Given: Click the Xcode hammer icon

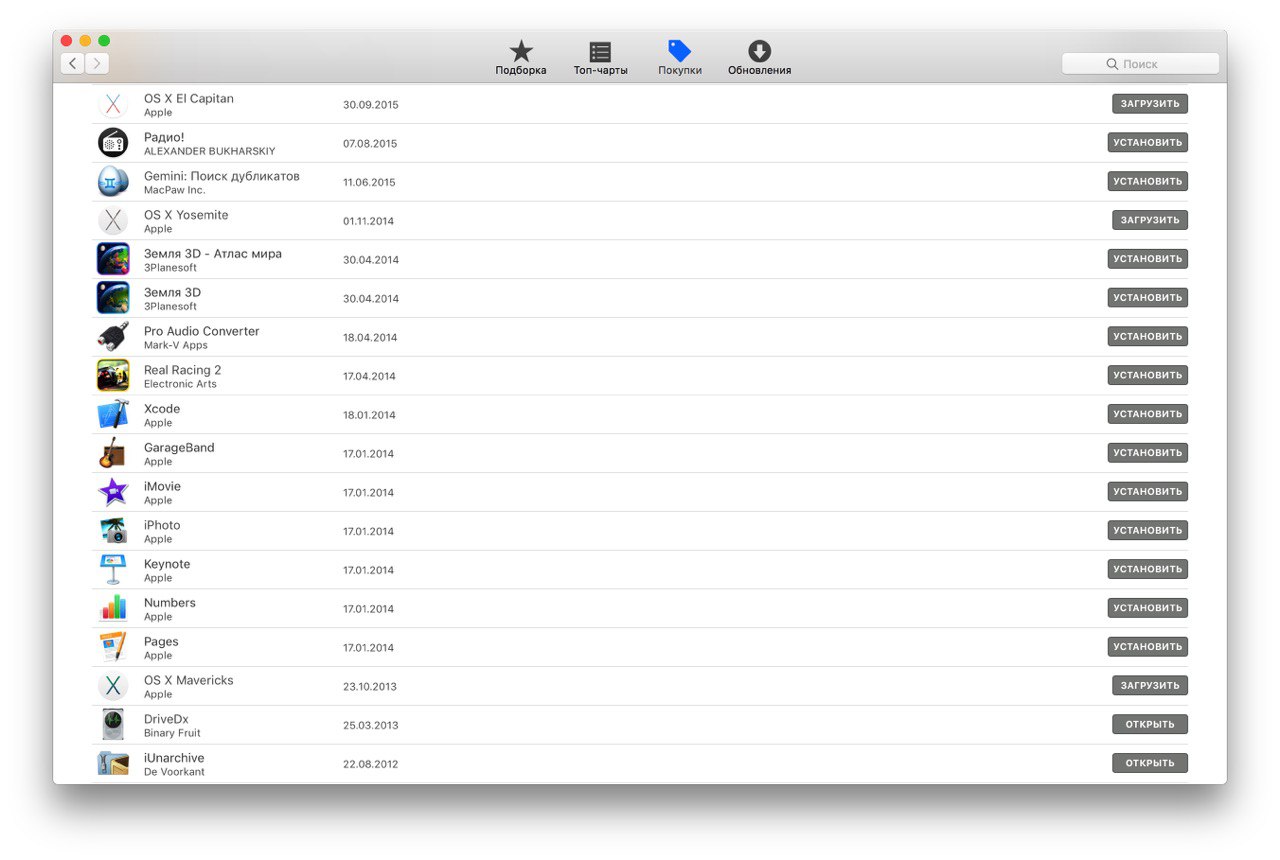Looking at the screenshot, I should click(113, 414).
